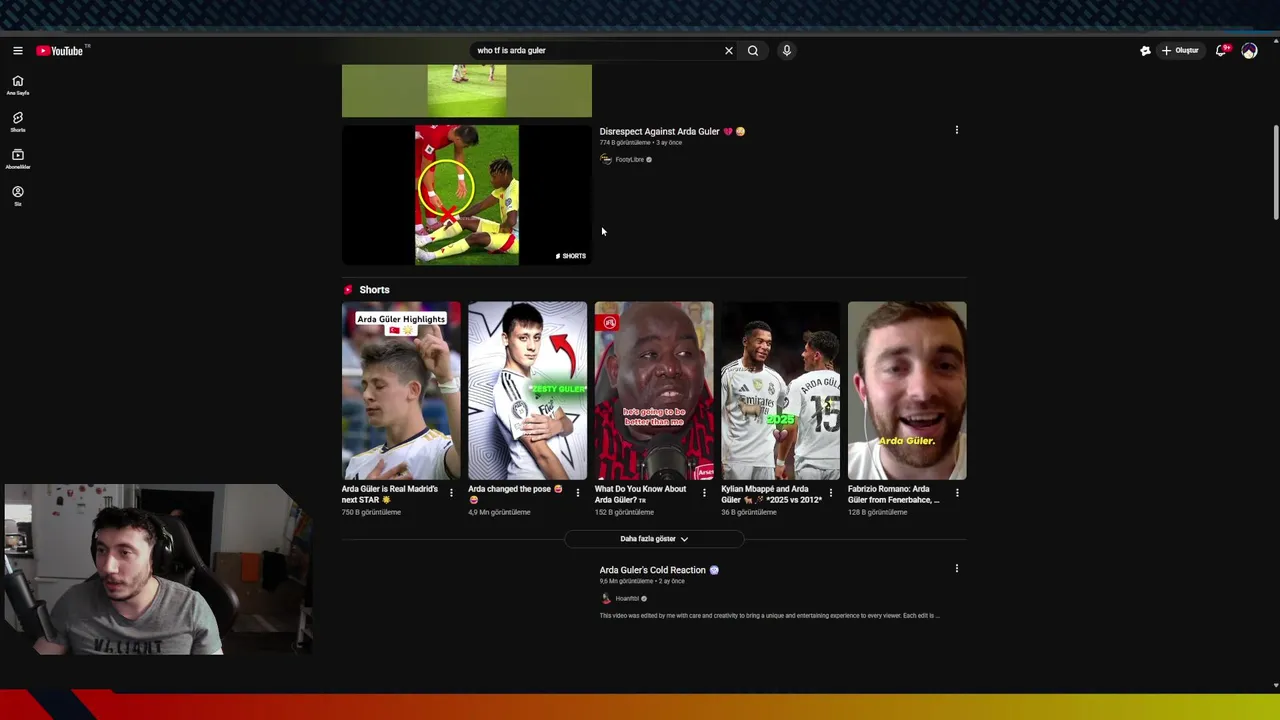The image size is (1280, 720).
Task: Click the 9,6 Mn görüntüleme view count
Action: pyautogui.click(x=626, y=581)
